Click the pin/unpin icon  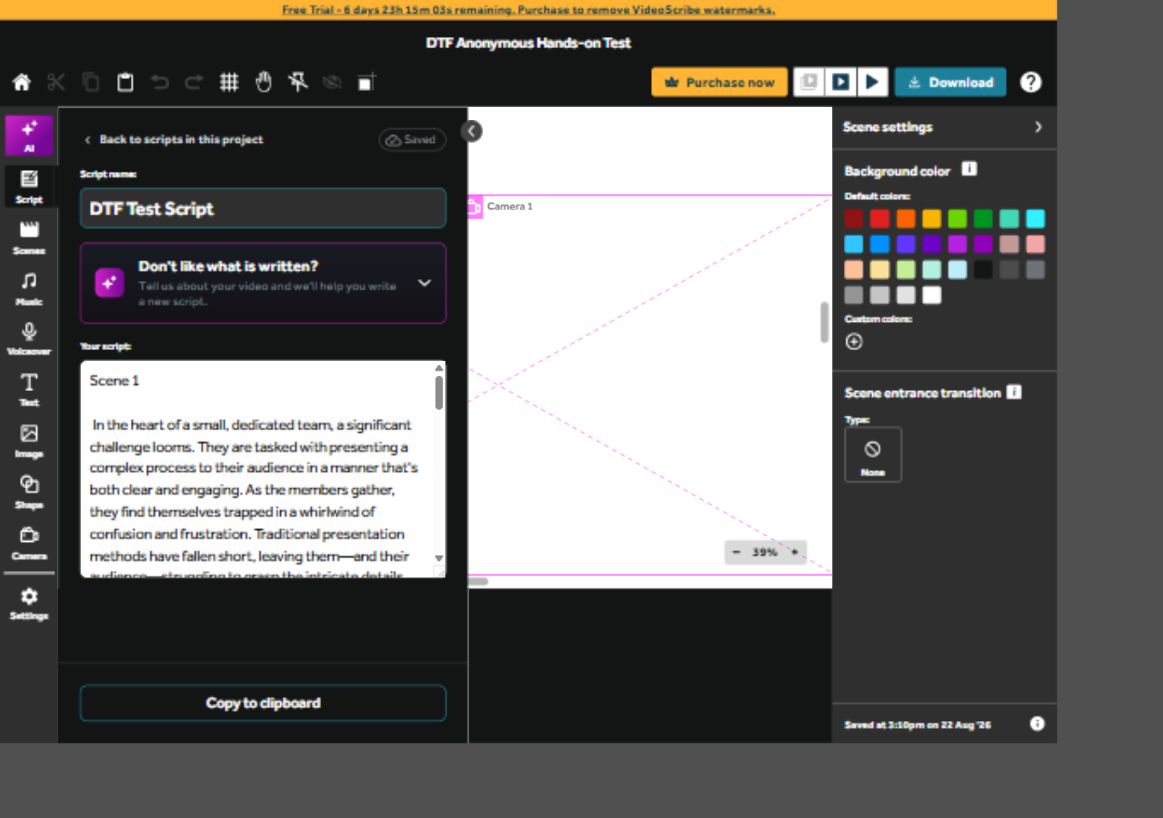(298, 82)
